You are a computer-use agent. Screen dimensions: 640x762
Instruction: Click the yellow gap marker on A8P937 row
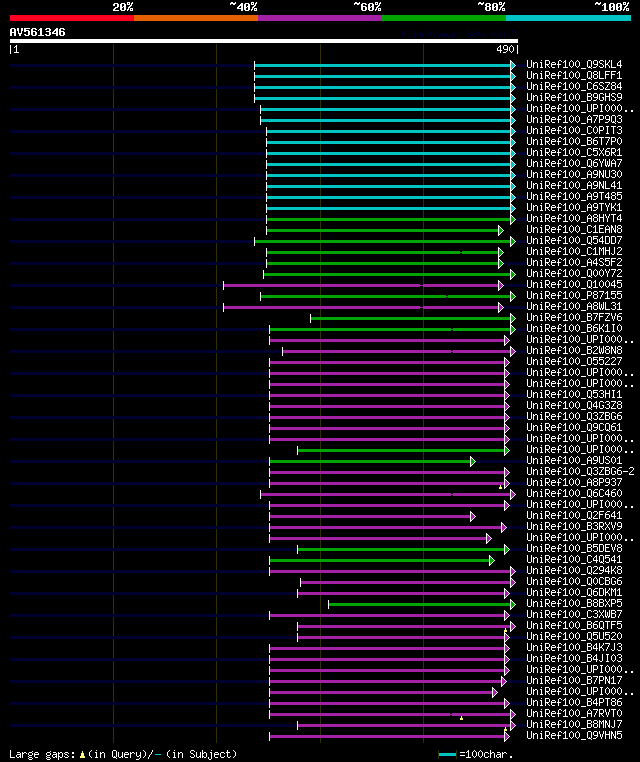coord(501,487)
